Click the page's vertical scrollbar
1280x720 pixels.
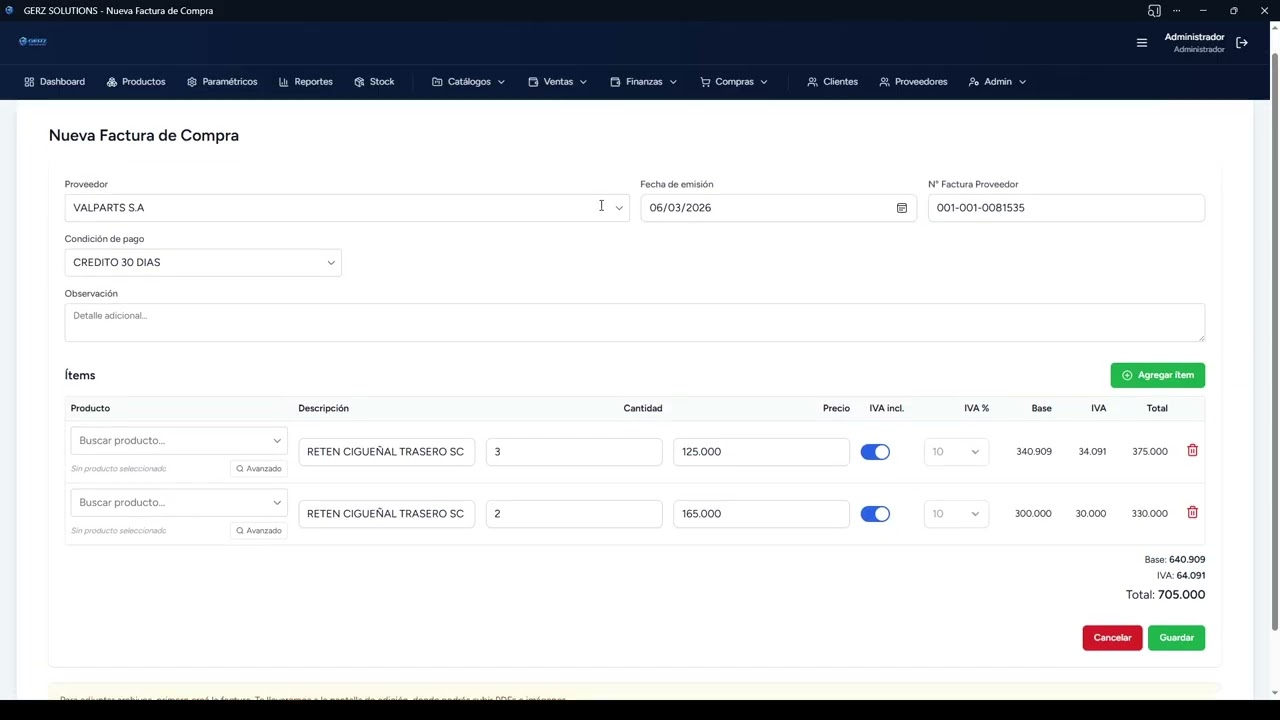pos(1274,340)
